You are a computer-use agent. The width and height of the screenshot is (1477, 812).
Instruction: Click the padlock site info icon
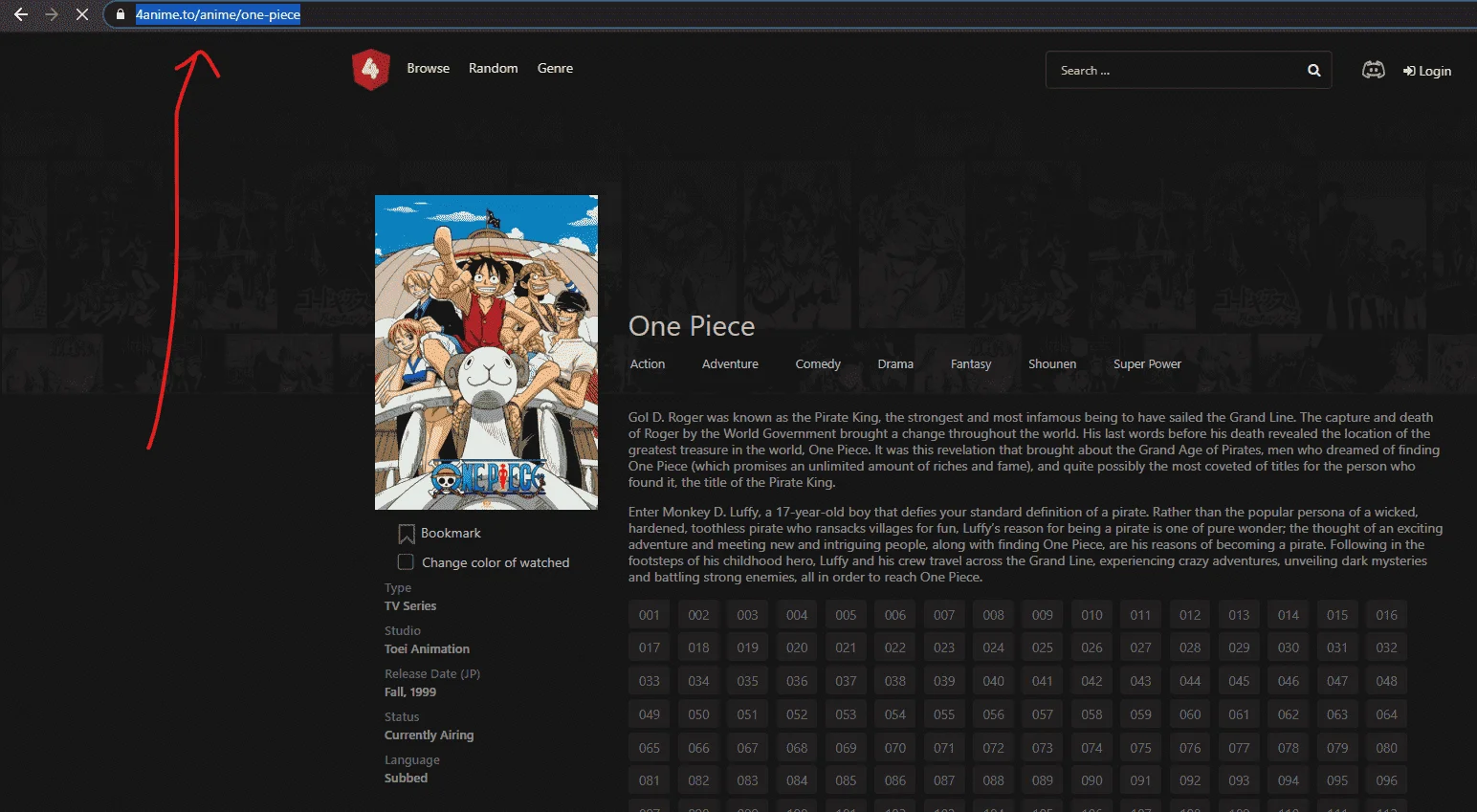tap(121, 14)
